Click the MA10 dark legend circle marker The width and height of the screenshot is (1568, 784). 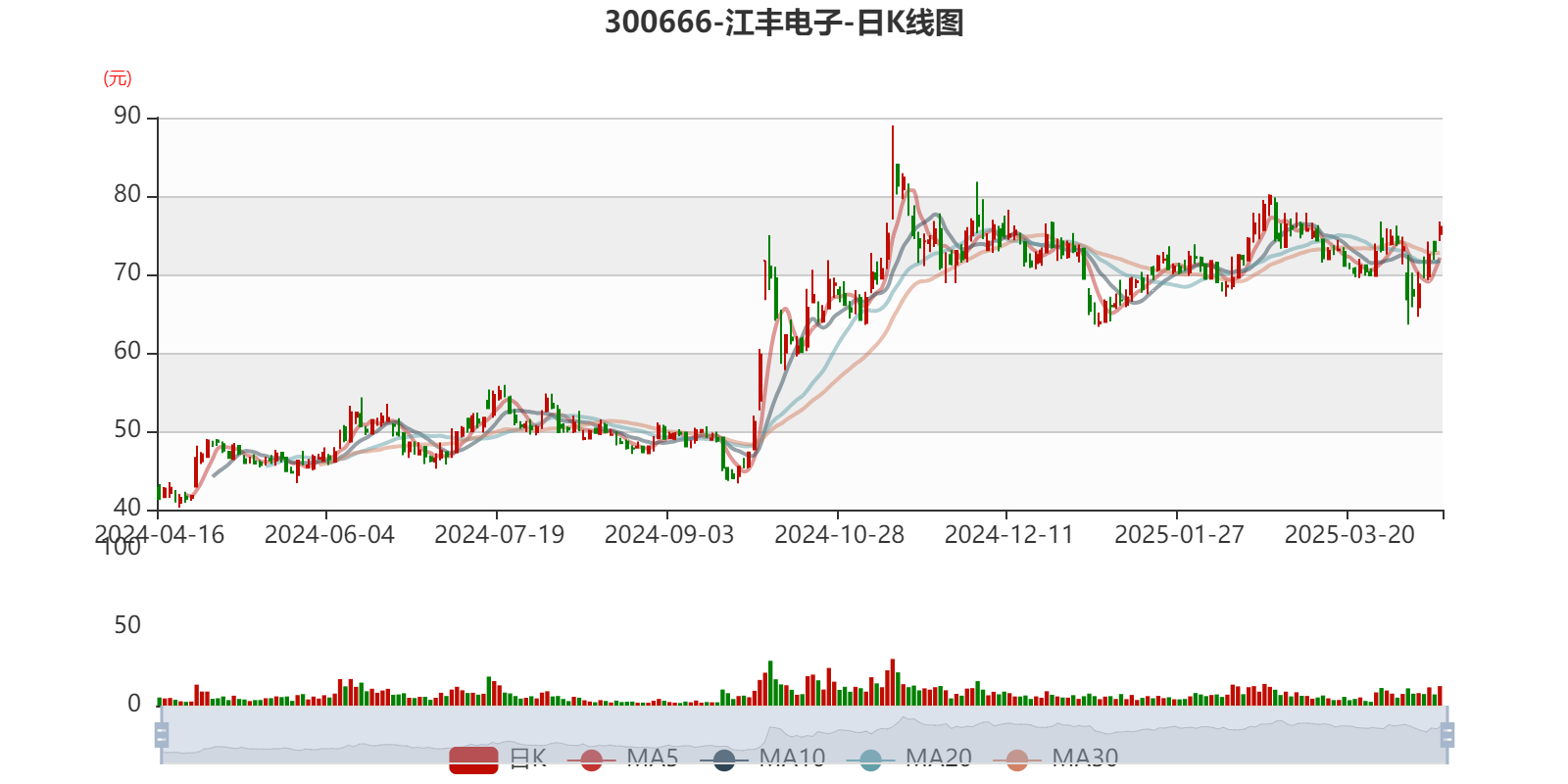click(x=724, y=759)
